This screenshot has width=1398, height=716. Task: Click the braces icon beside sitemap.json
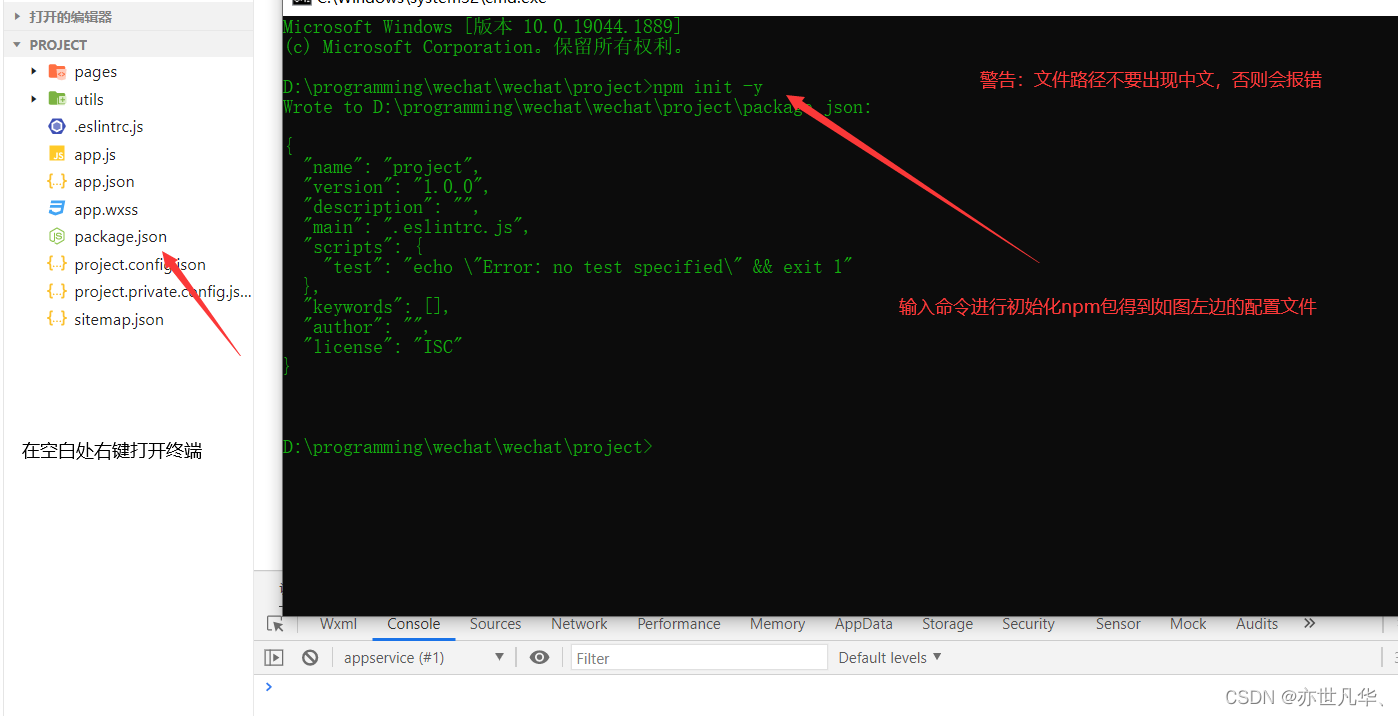[x=57, y=319]
